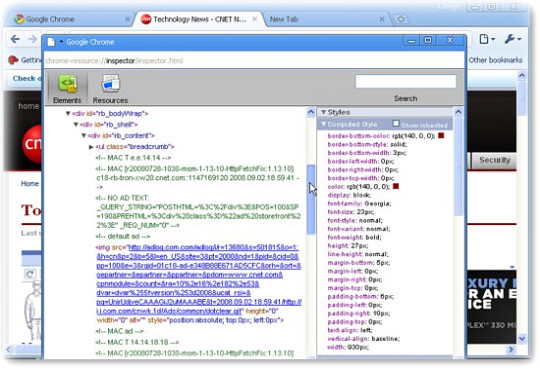Expand the ul breadcrumb node
The height and width of the screenshot is (369, 540).
(91, 147)
